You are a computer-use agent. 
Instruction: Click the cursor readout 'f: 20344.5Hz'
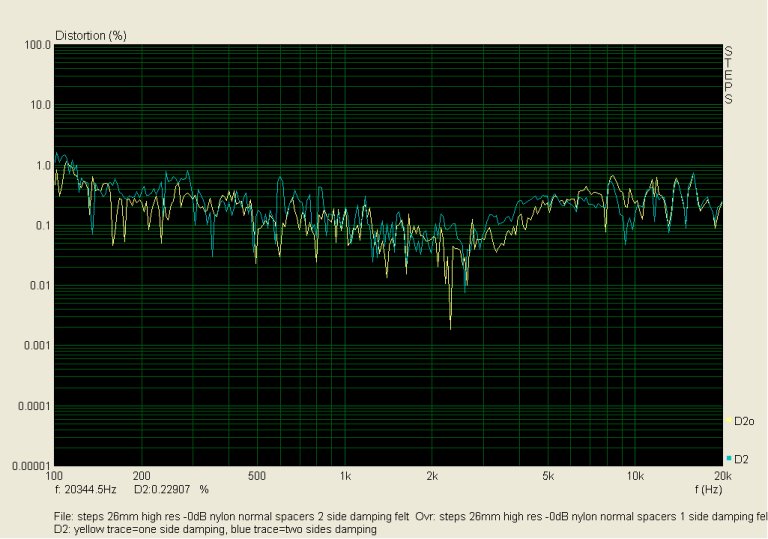(86, 489)
